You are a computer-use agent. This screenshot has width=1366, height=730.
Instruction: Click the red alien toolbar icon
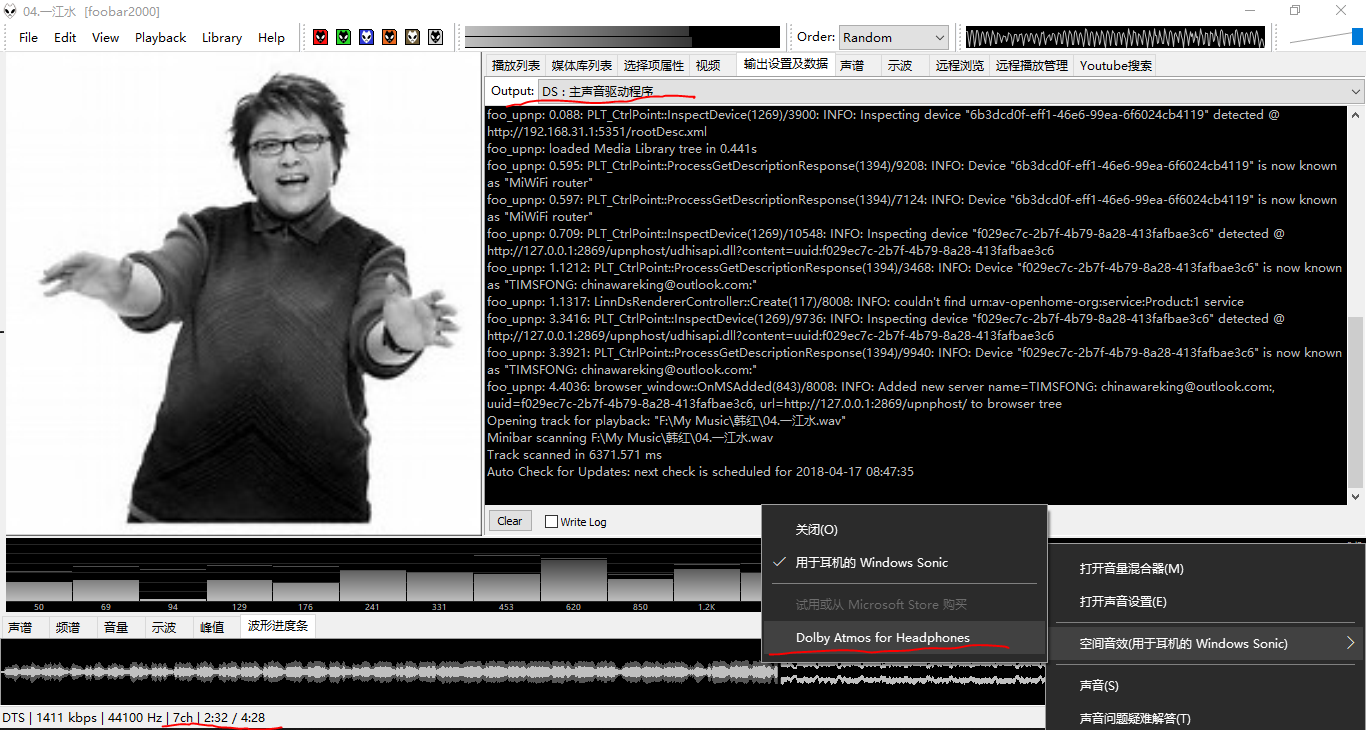320,37
